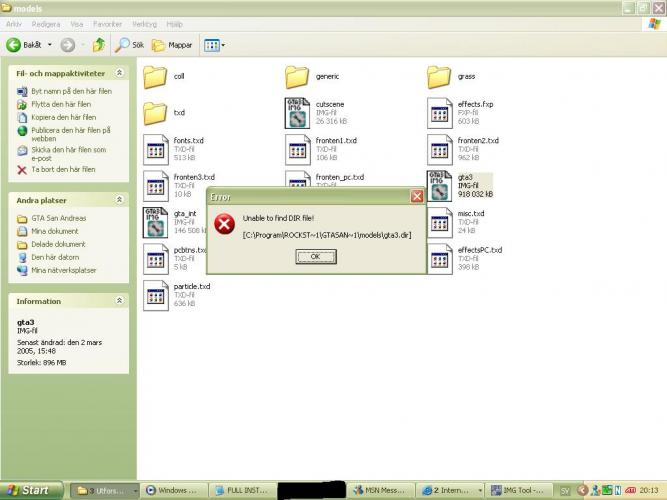The image size is (667, 500).
Task: Select the fronten2.txd file icon
Action: tap(439, 149)
